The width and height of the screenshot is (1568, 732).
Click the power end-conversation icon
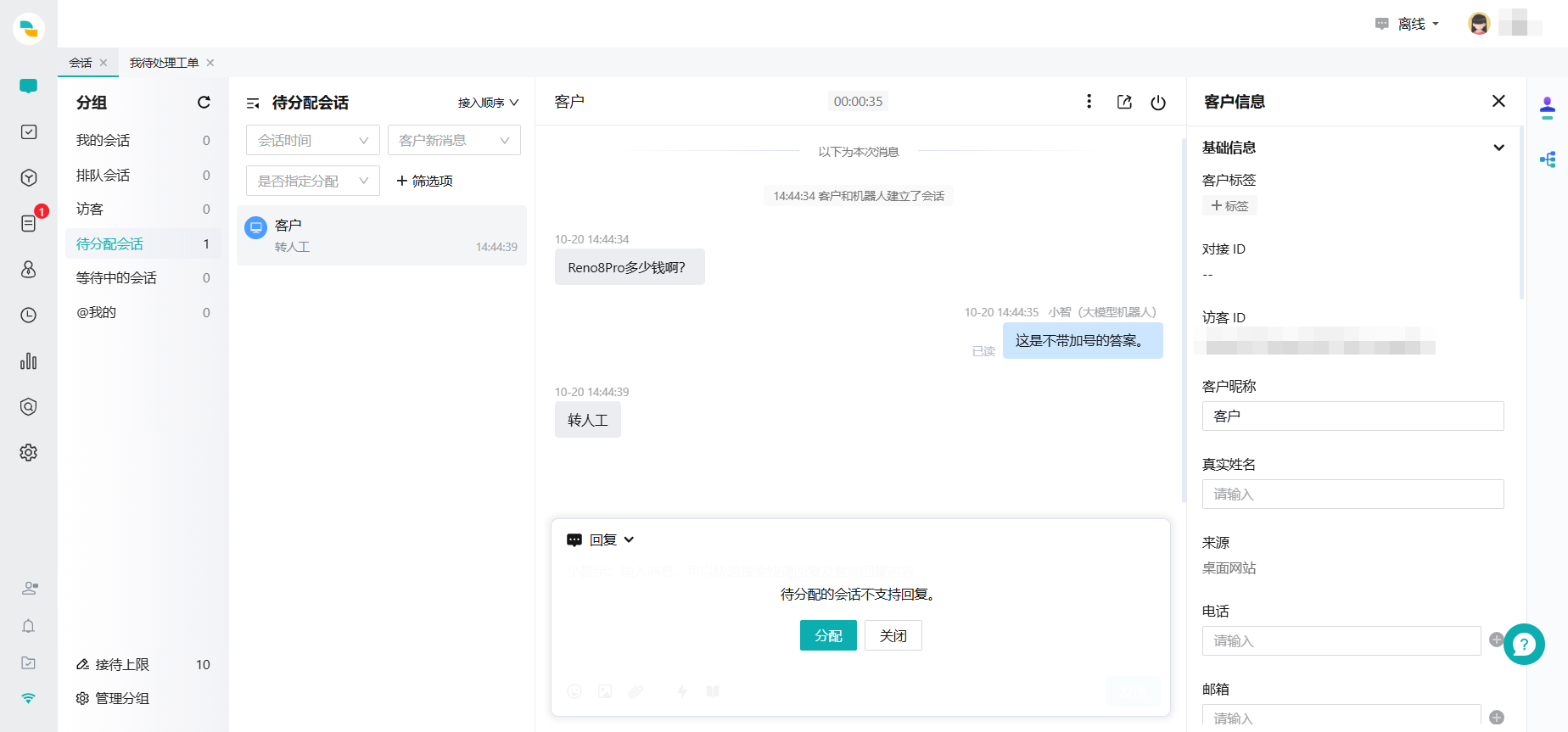[1158, 103]
